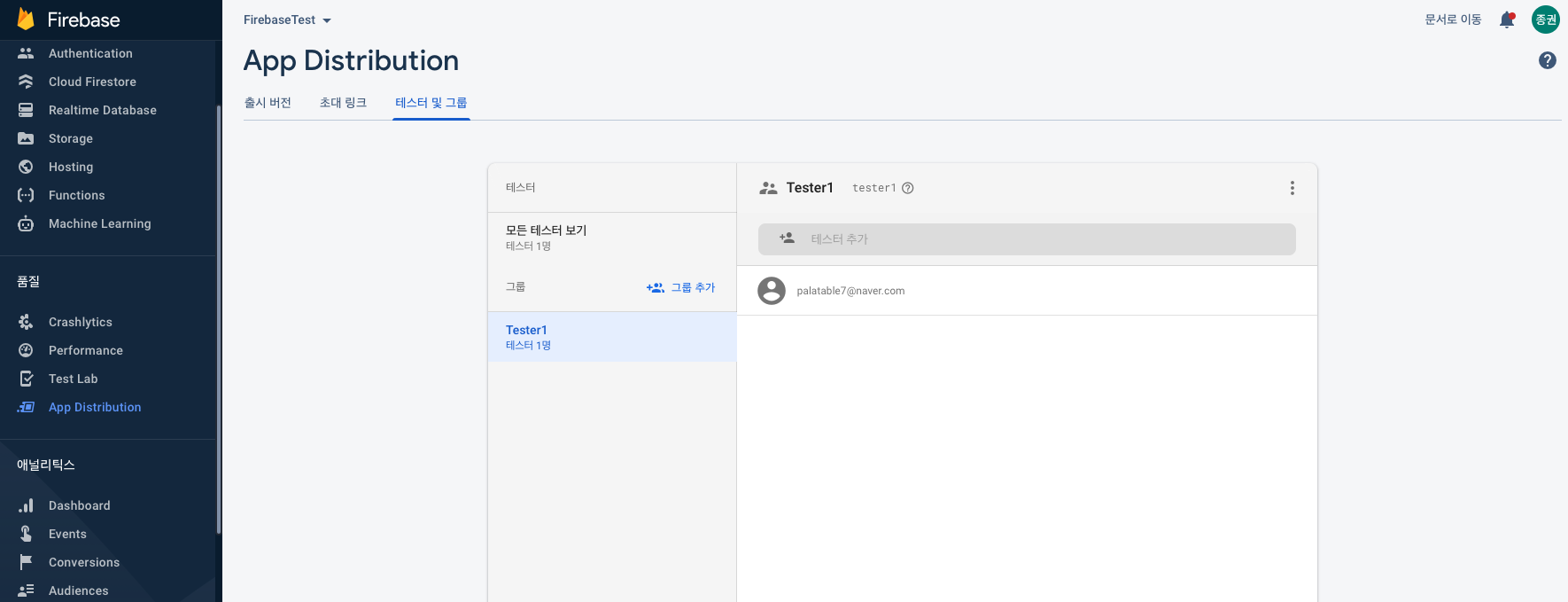
Task: Click the Machine Learning robot icon
Action: click(26, 223)
